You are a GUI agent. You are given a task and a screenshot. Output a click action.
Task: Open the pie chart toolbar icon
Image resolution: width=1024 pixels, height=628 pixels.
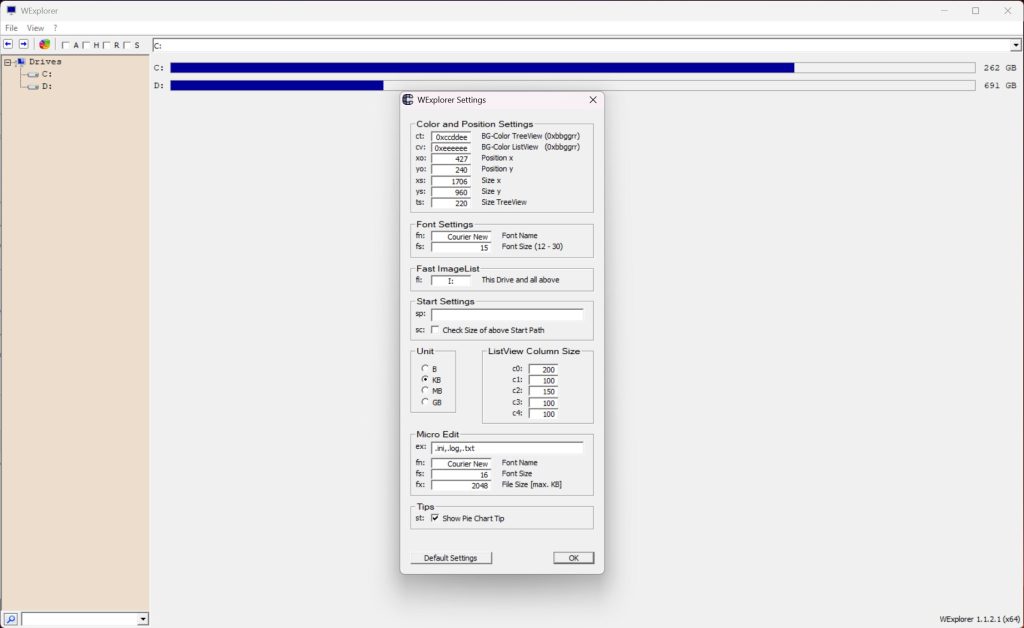(x=44, y=44)
